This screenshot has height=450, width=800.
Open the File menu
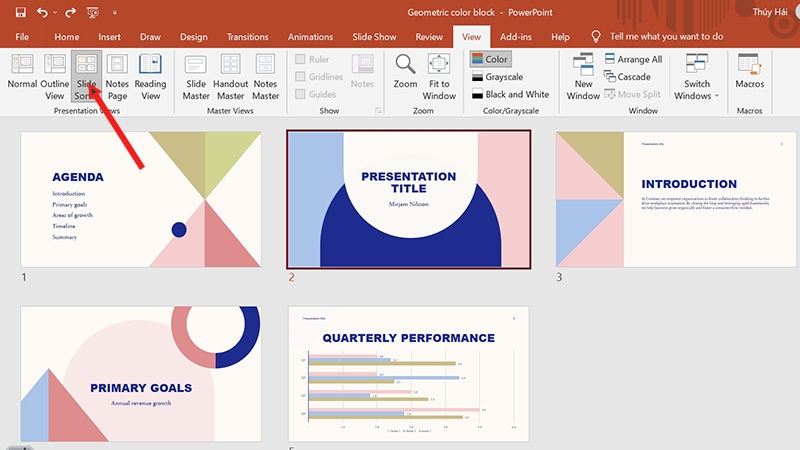coord(22,37)
